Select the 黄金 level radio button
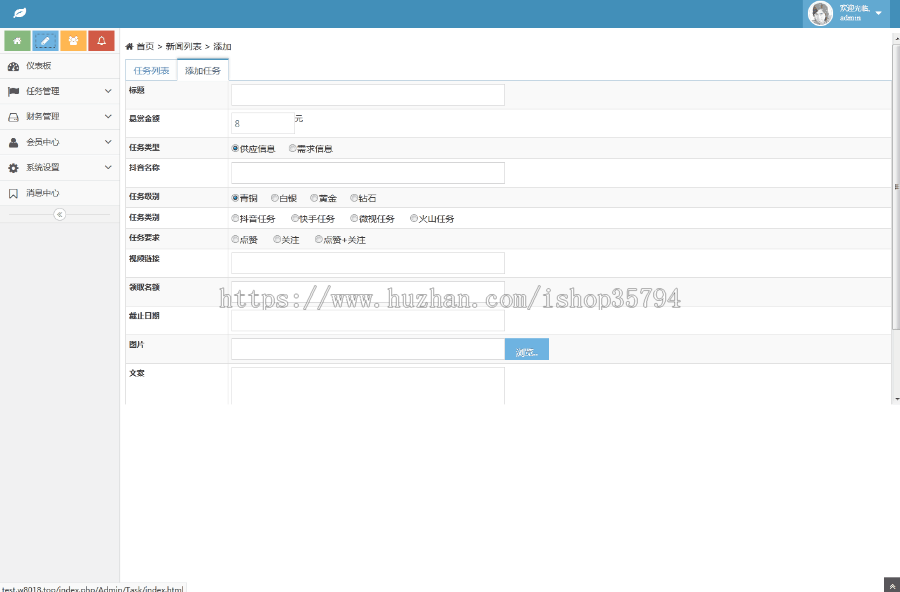This screenshot has height=592, width=900. [x=314, y=198]
